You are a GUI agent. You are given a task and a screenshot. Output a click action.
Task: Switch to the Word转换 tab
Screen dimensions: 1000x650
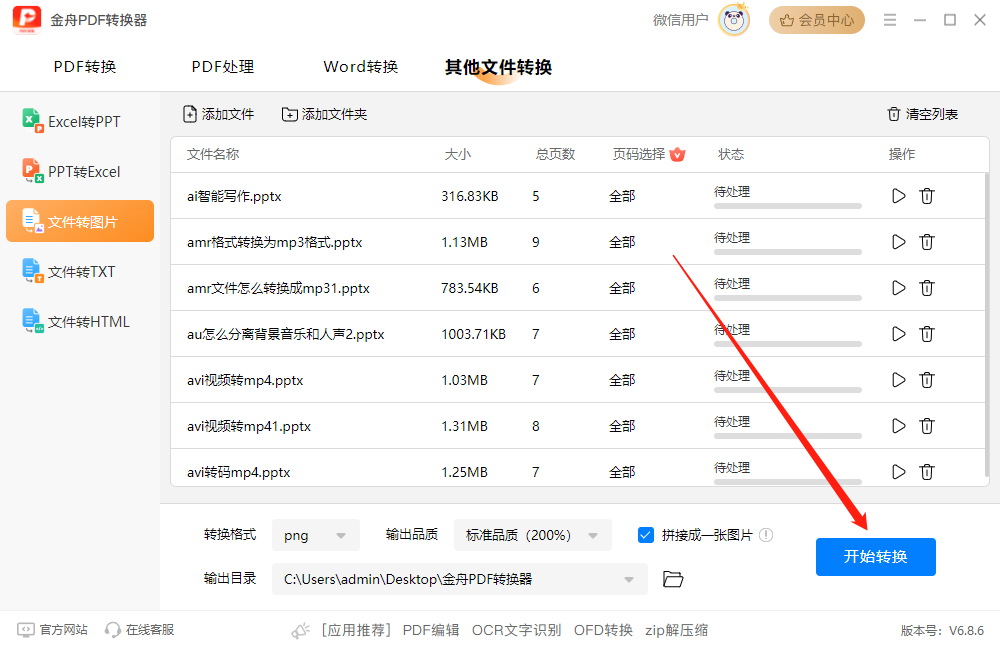pos(360,66)
